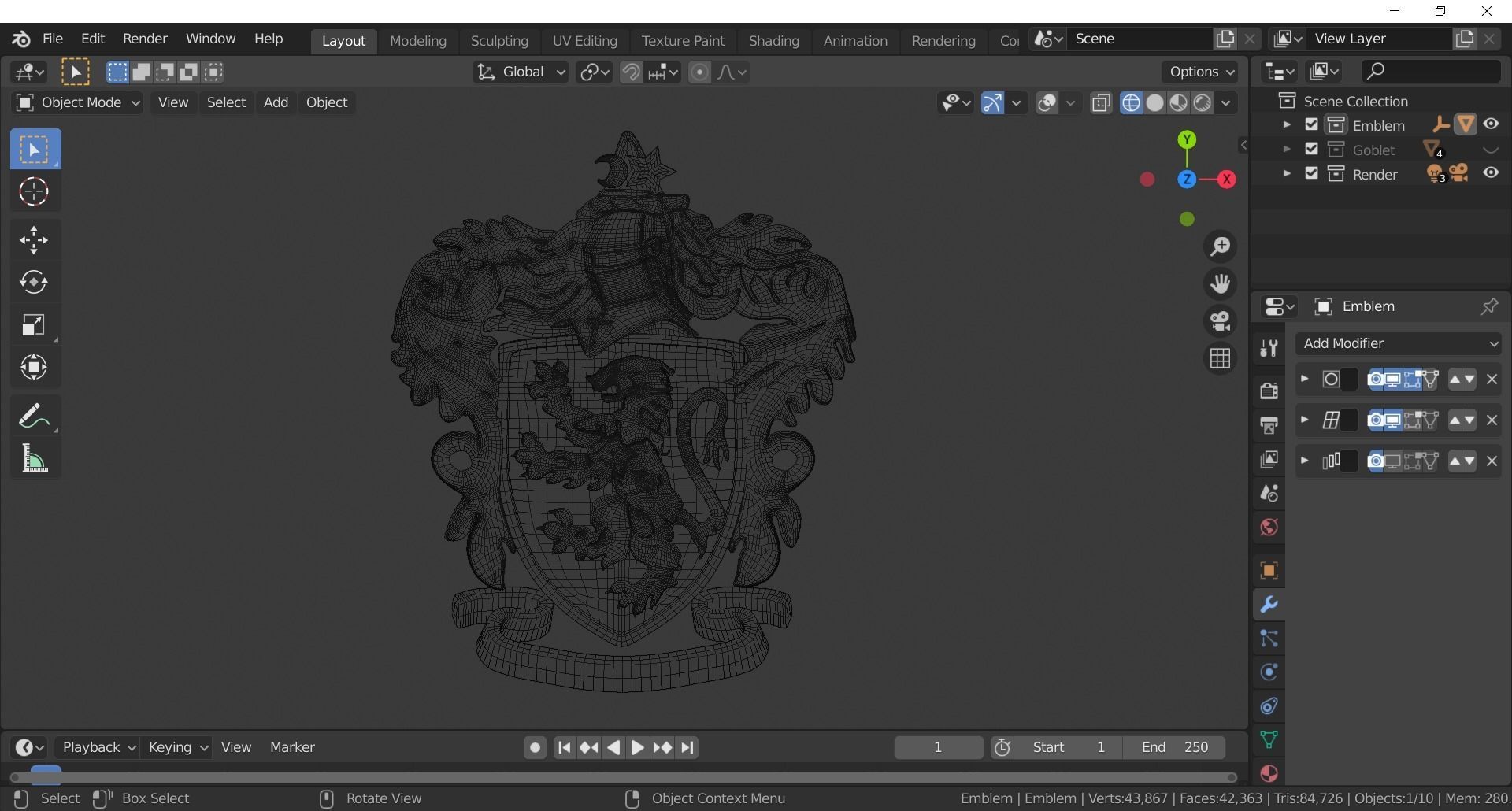Click the Play animation button

click(637, 747)
